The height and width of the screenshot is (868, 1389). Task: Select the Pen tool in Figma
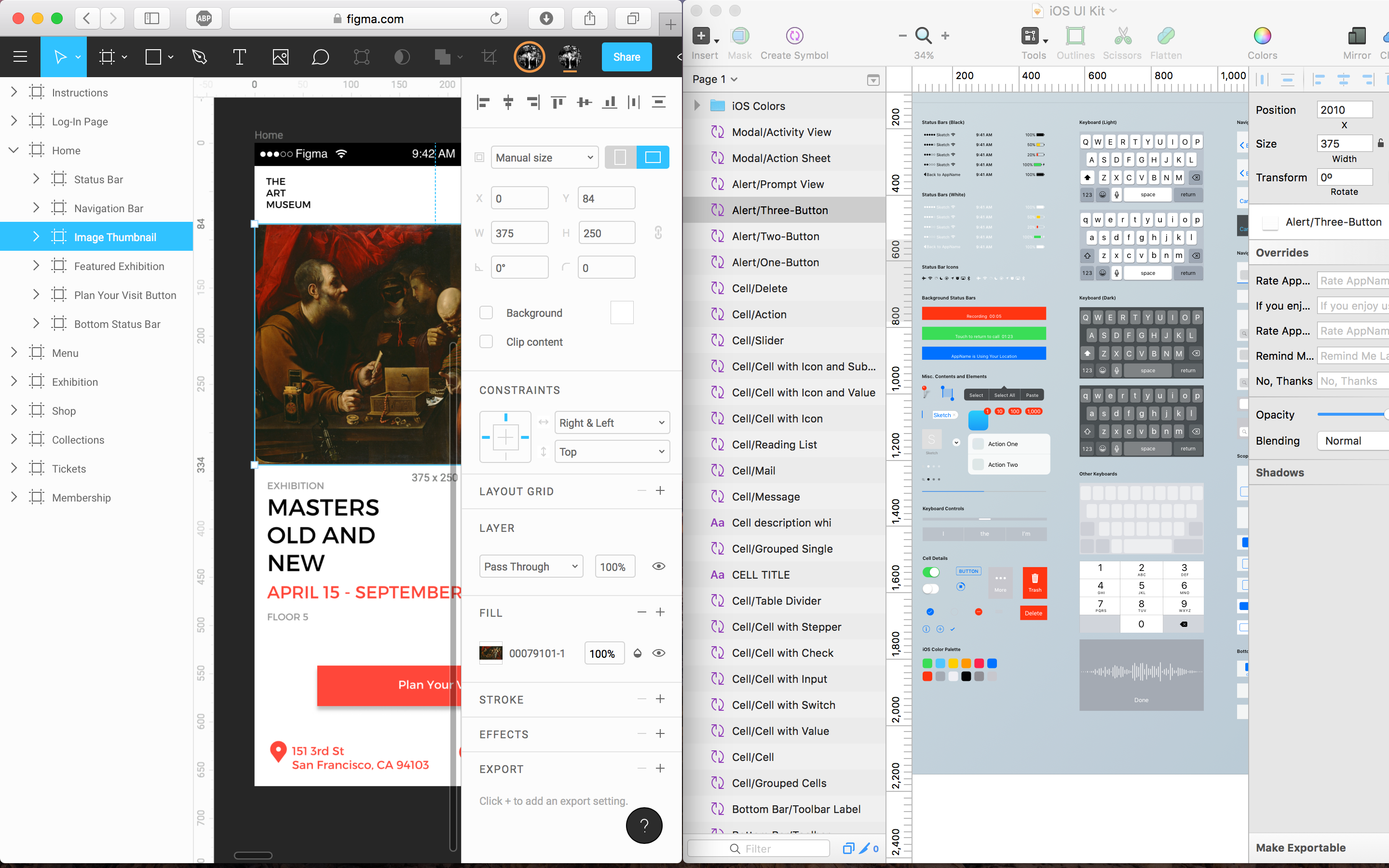tap(199, 57)
